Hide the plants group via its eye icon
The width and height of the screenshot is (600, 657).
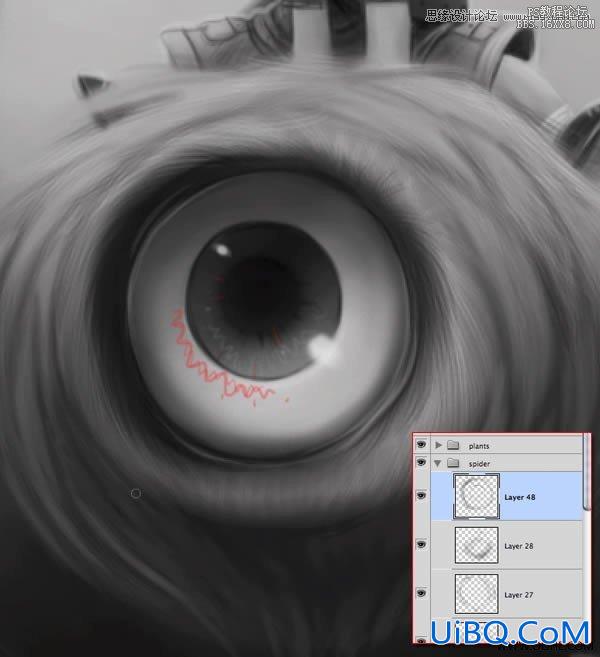[421, 444]
